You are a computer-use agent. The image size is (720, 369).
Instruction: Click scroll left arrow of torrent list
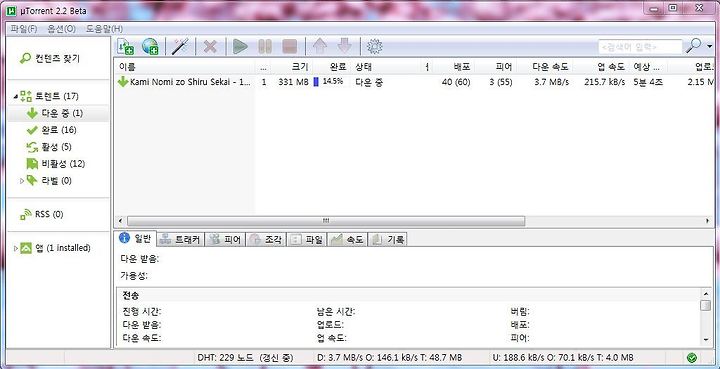120,221
